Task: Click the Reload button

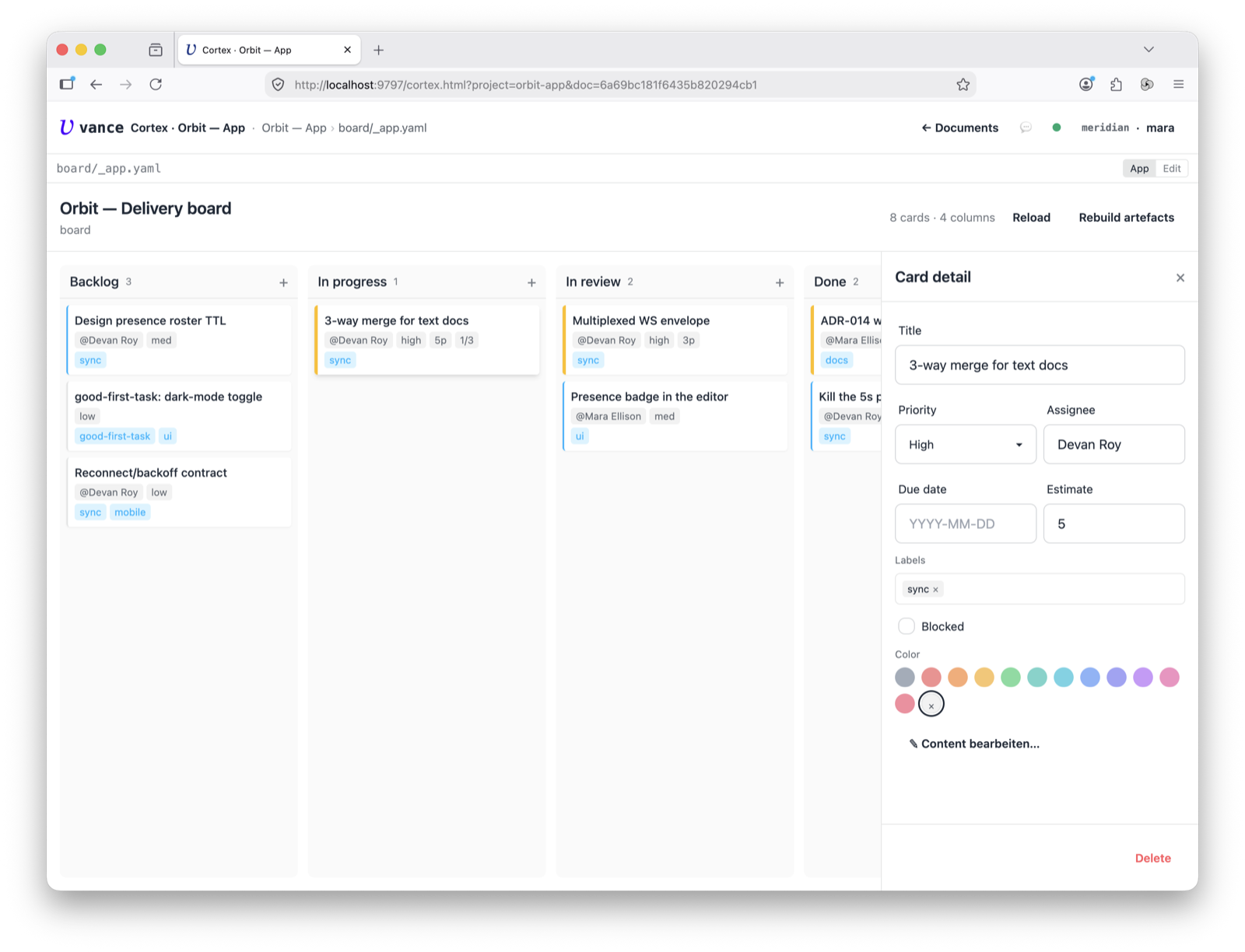Action: (x=1031, y=218)
